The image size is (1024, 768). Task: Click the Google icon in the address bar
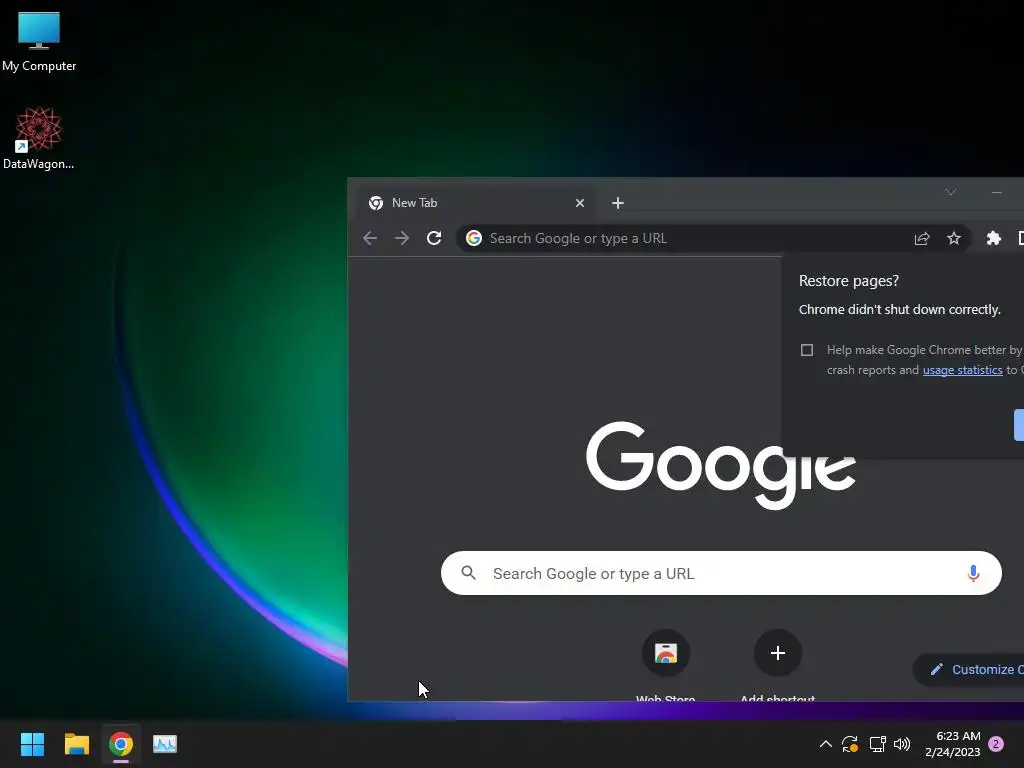point(474,238)
